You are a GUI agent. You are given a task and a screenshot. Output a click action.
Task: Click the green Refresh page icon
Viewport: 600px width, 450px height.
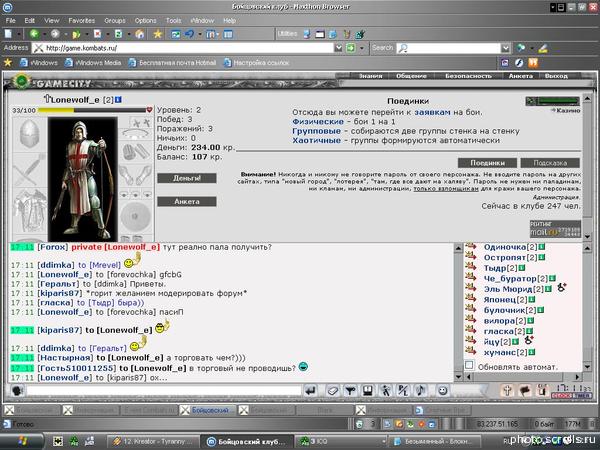[x=119, y=34]
